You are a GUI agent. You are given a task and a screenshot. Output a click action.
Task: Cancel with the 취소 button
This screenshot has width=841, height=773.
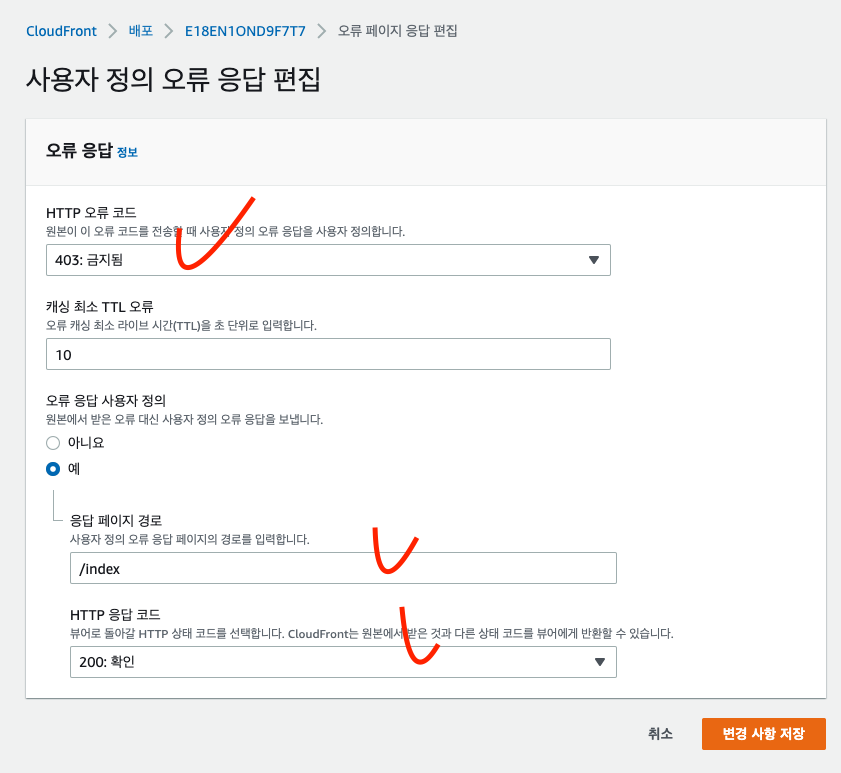[660, 734]
